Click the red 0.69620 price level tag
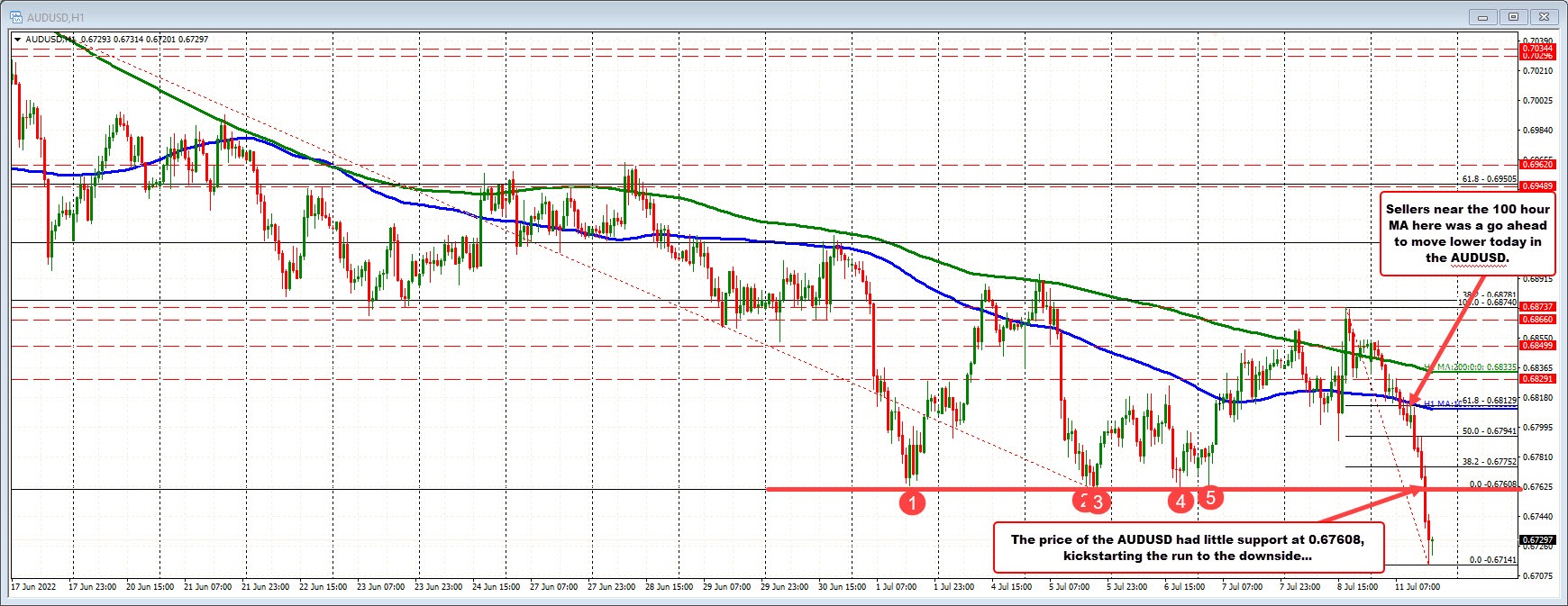Viewport: 1568px width, 606px height. tap(1537, 165)
